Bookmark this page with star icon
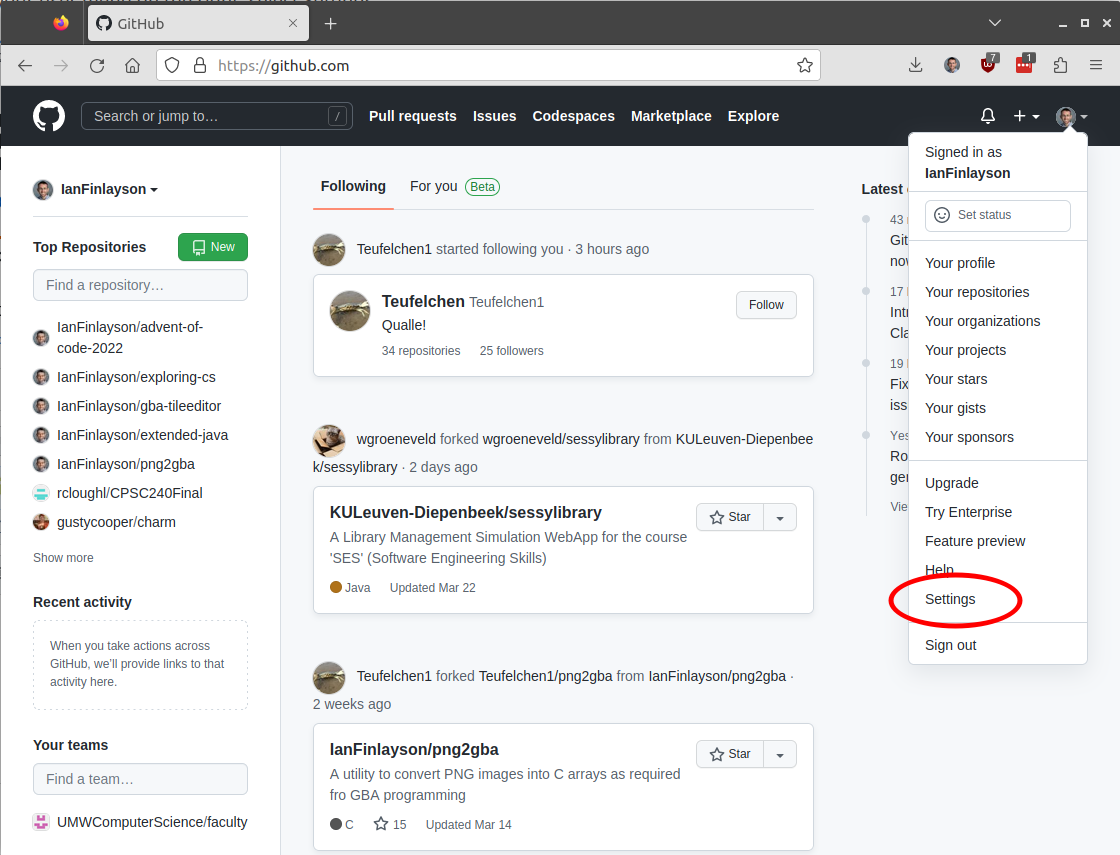This screenshot has width=1120, height=855. click(x=804, y=66)
